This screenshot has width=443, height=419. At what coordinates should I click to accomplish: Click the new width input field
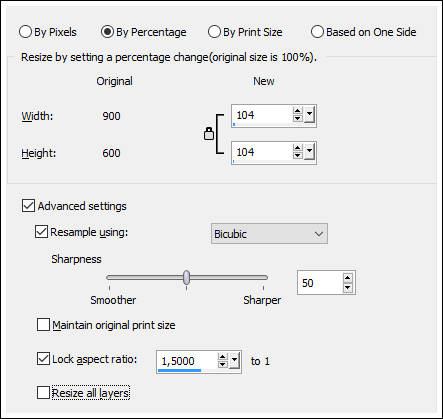tap(263, 115)
